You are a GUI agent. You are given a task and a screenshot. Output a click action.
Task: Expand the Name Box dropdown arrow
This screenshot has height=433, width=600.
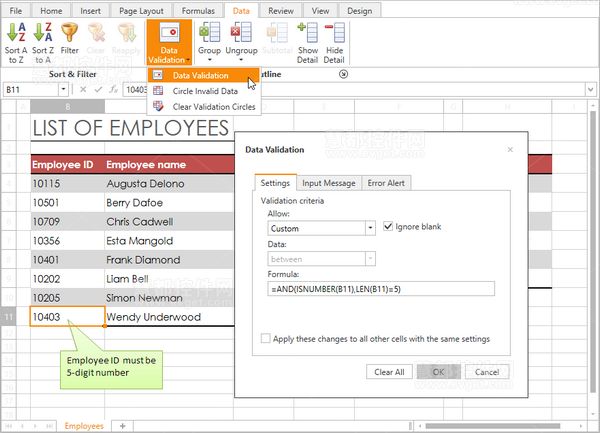(63, 90)
